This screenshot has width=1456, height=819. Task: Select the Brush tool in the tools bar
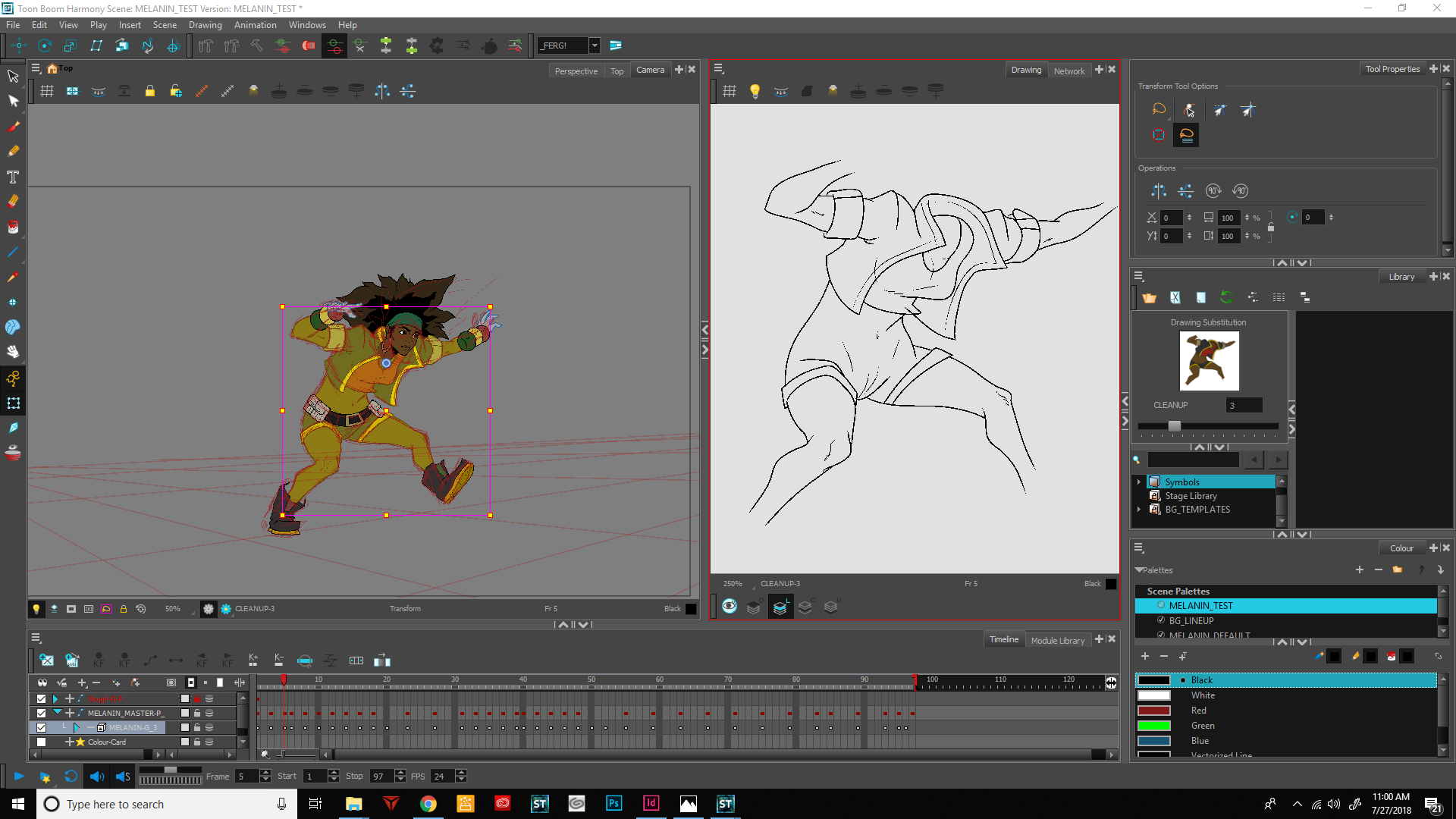[13, 127]
